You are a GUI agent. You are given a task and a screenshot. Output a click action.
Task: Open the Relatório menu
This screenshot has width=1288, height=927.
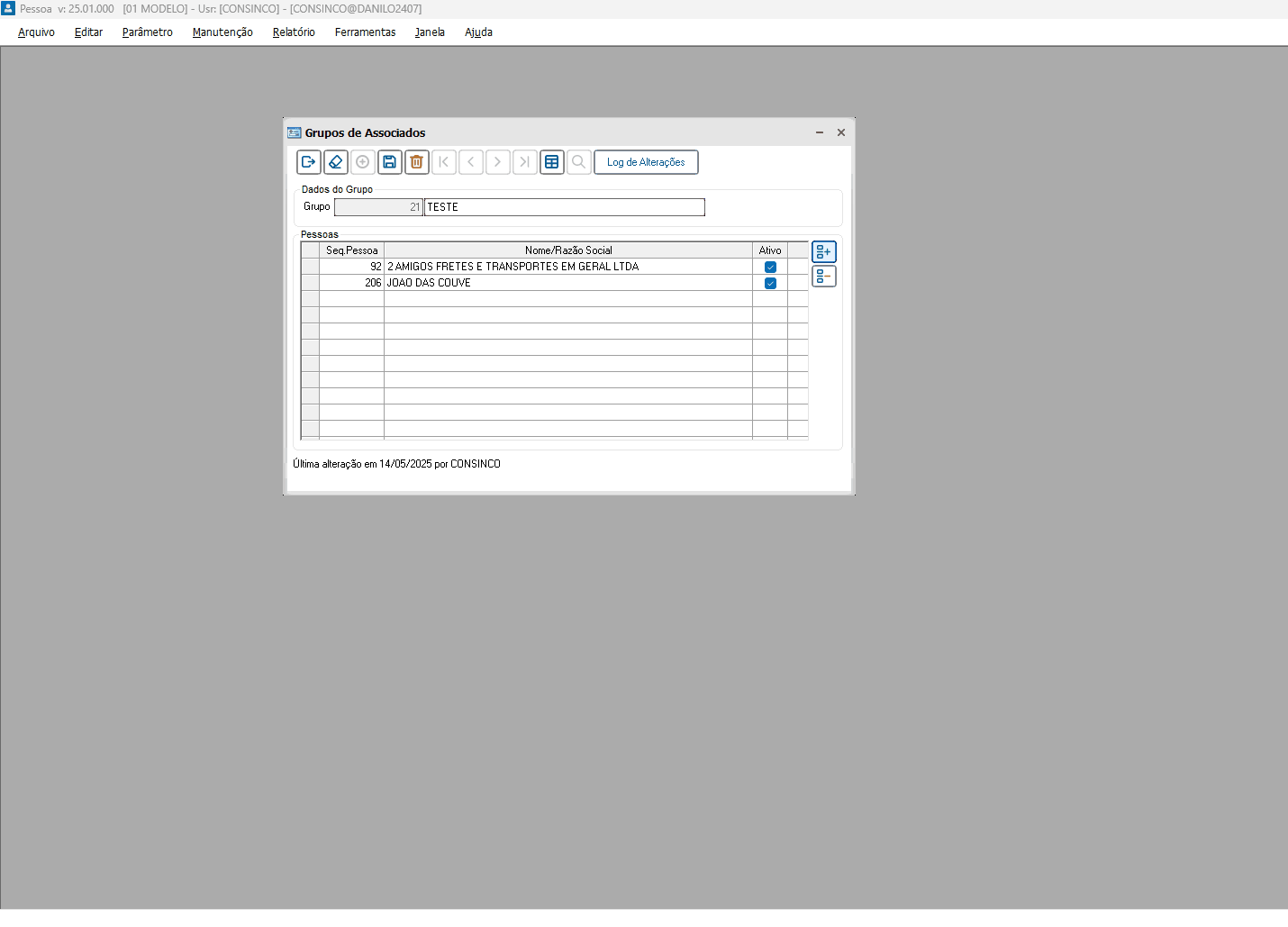294,32
